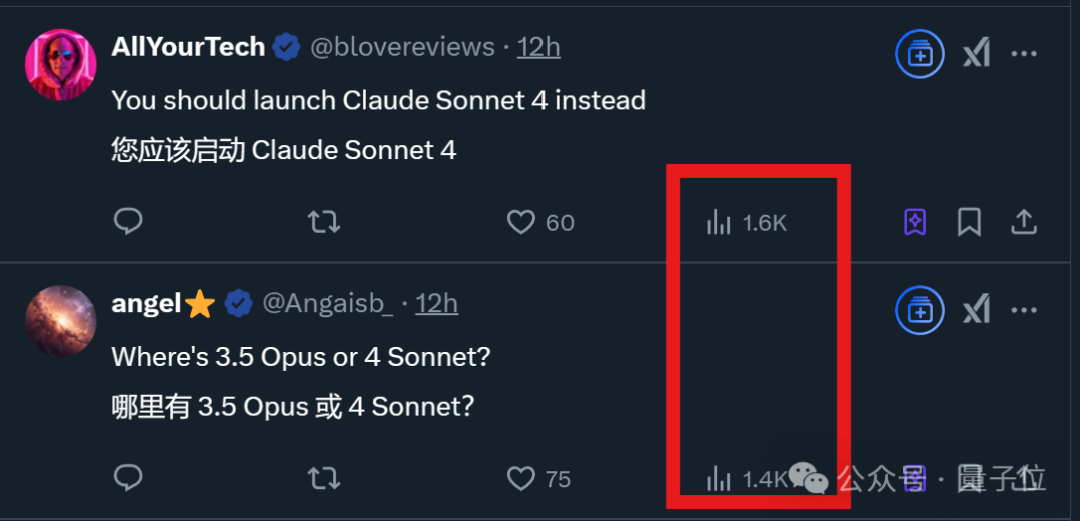Like AllYourTech's tweet with 60 likes

[521, 221]
